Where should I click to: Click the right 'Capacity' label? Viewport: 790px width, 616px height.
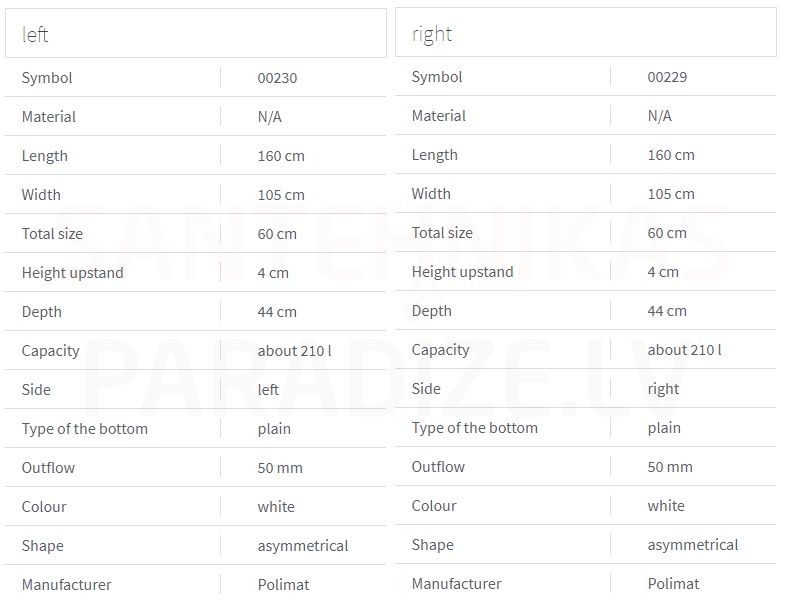440,350
